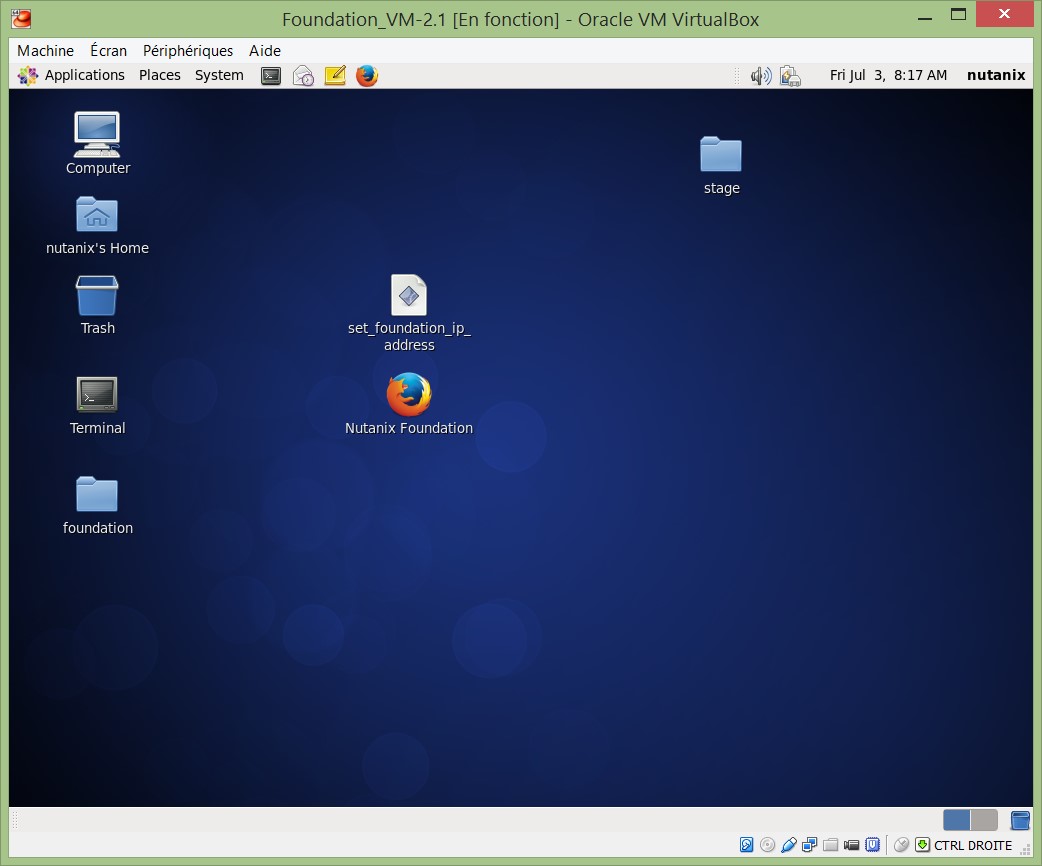The width and height of the screenshot is (1042, 866).
Task: Click the CTRL DROITE host key label
Action: pos(973,845)
